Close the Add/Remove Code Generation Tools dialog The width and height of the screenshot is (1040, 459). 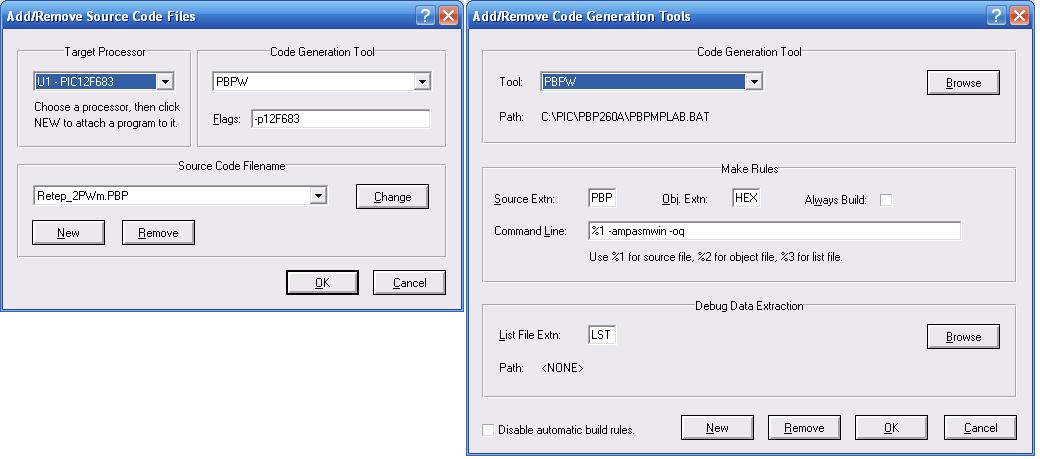[1019, 16]
